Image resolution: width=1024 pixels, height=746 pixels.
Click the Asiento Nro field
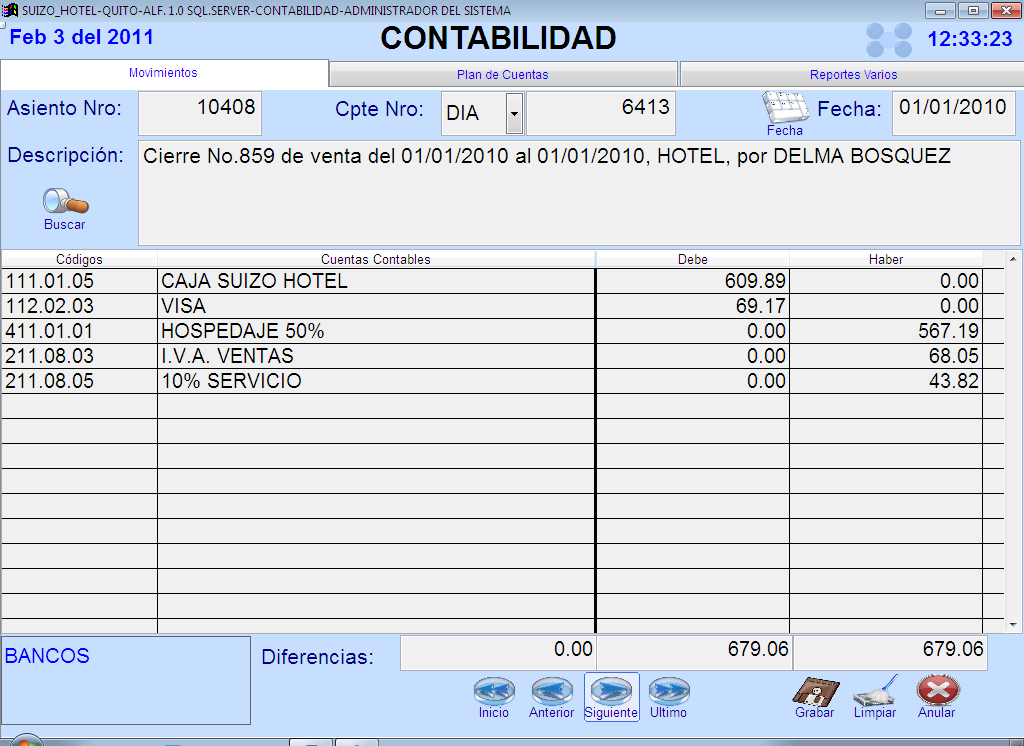tap(199, 113)
